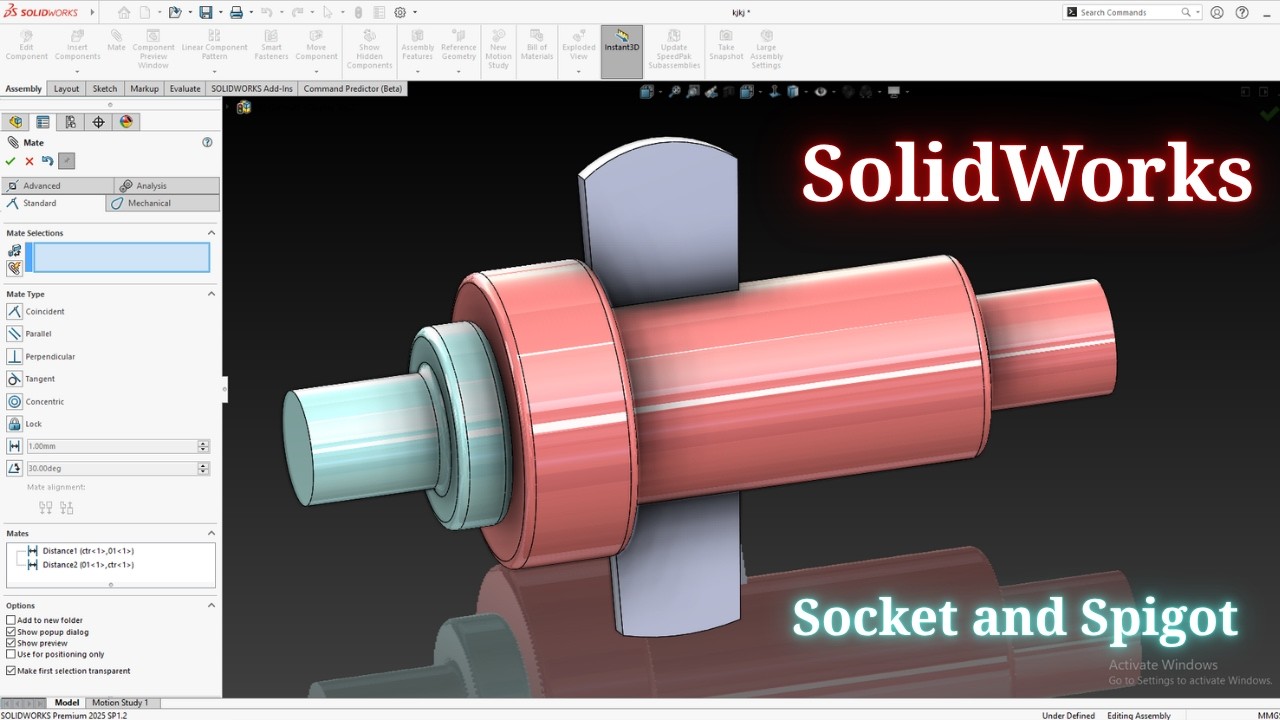The image size is (1280, 720).
Task: Open the Search Commands dropdown arrow
Action: coord(1197,13)
